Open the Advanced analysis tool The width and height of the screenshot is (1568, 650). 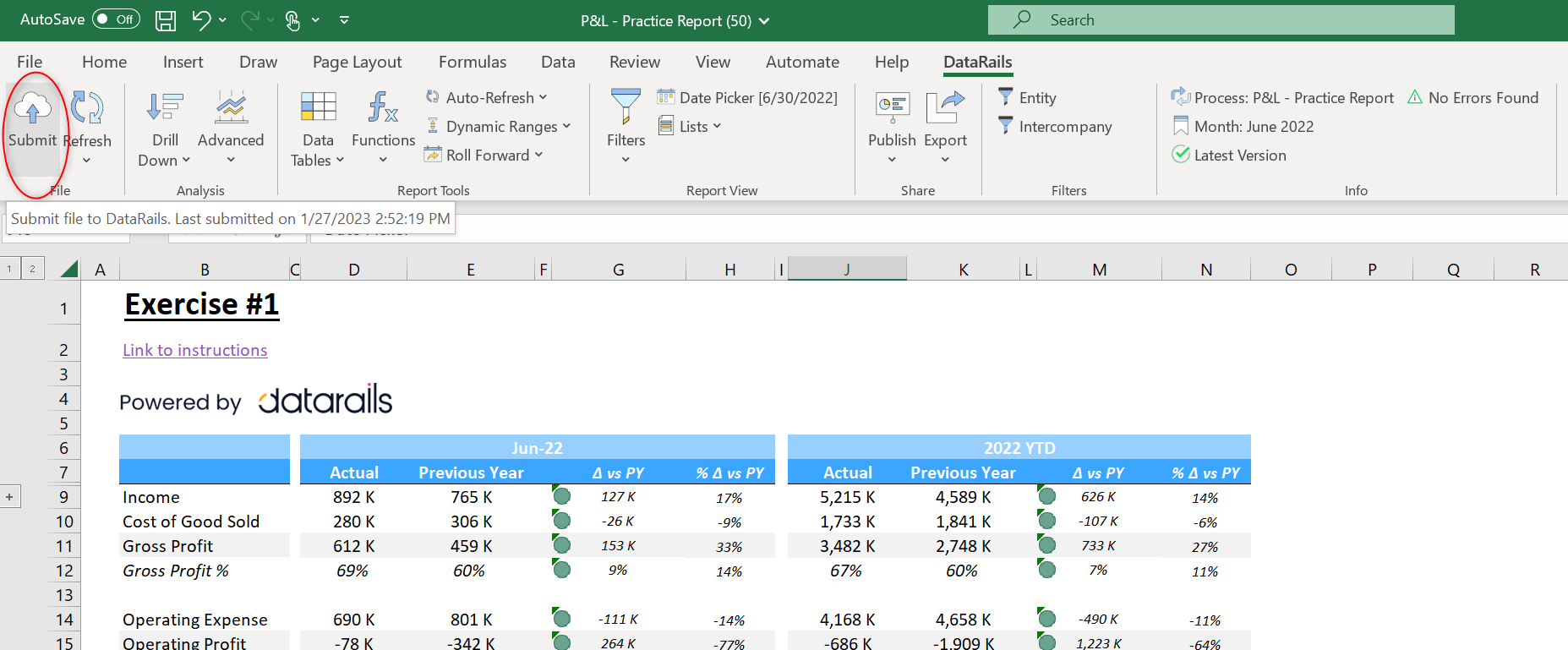(x=231, y=129)
